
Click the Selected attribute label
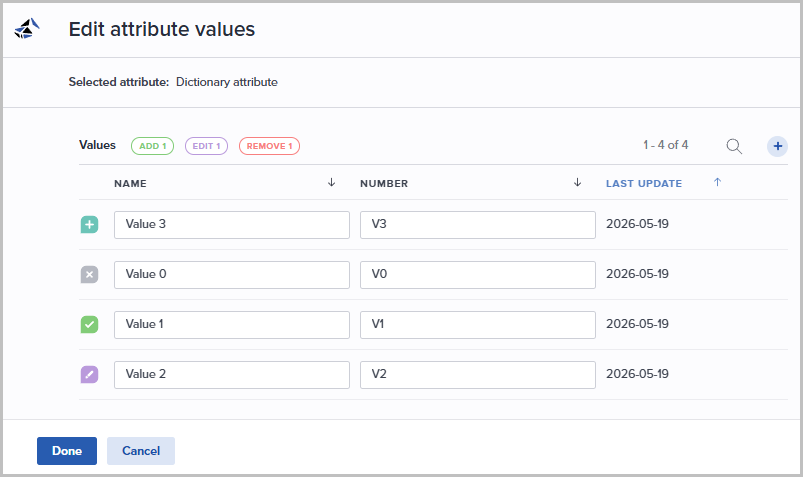(119, 82)
